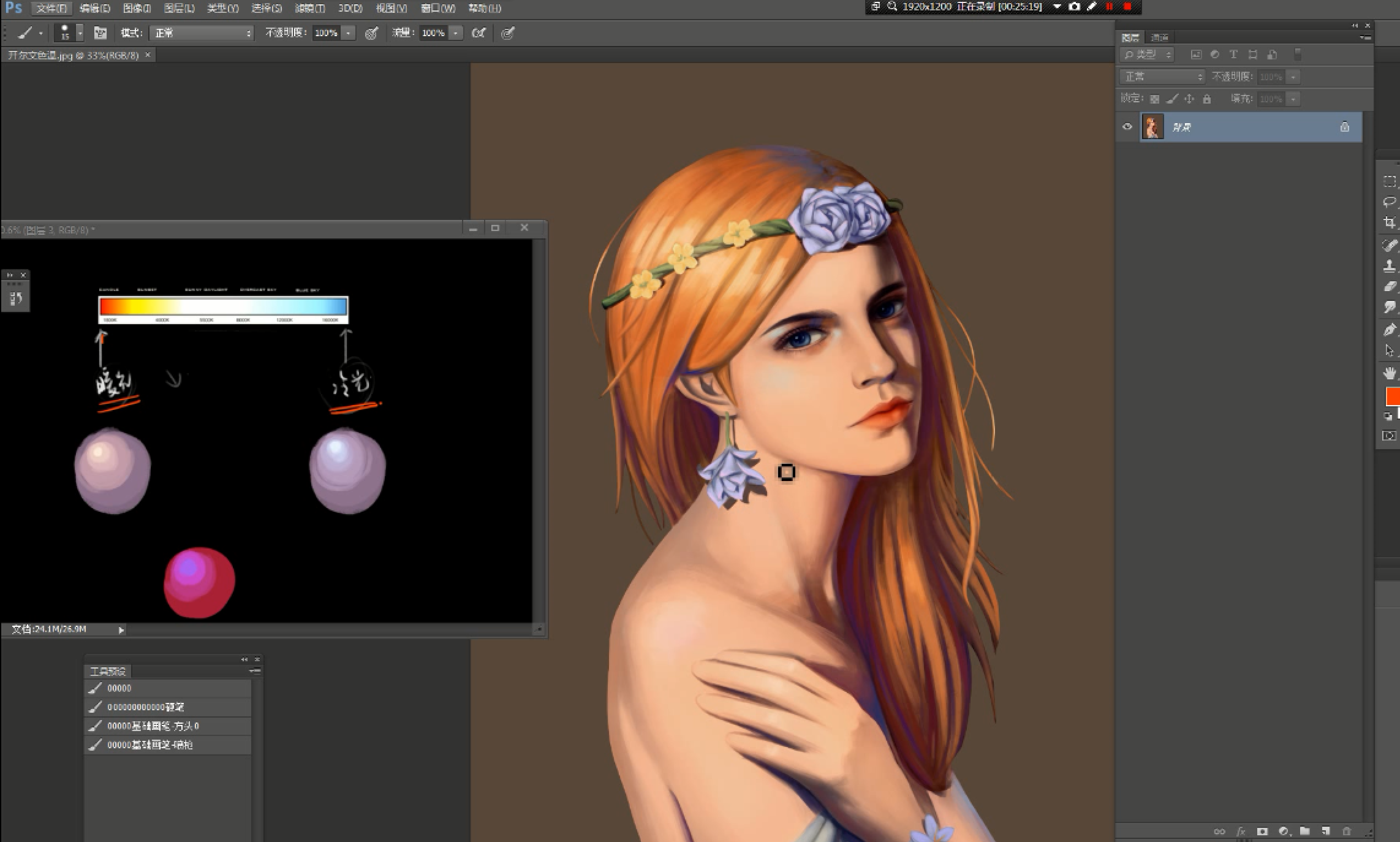Open the brush blending mode dropdown
1400x842 pixels.
[x=202, y=33]
